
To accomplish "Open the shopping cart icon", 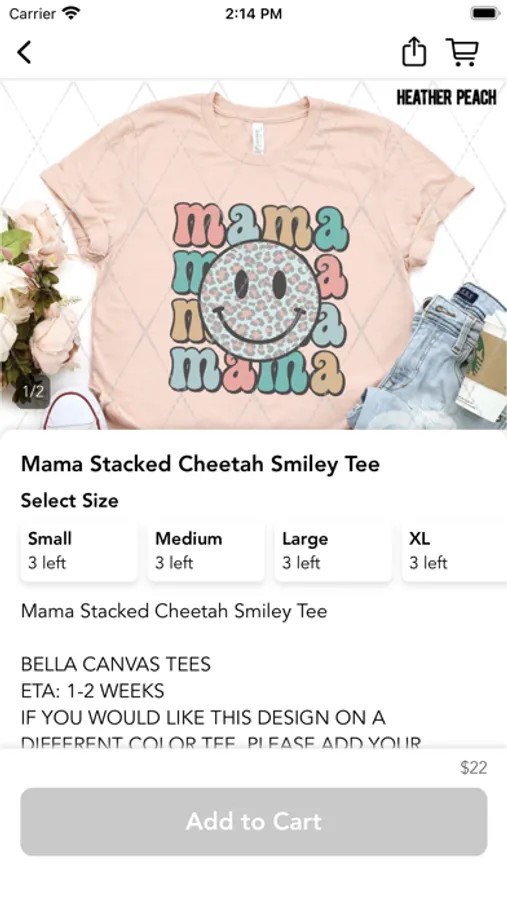I will click(463, 52).
